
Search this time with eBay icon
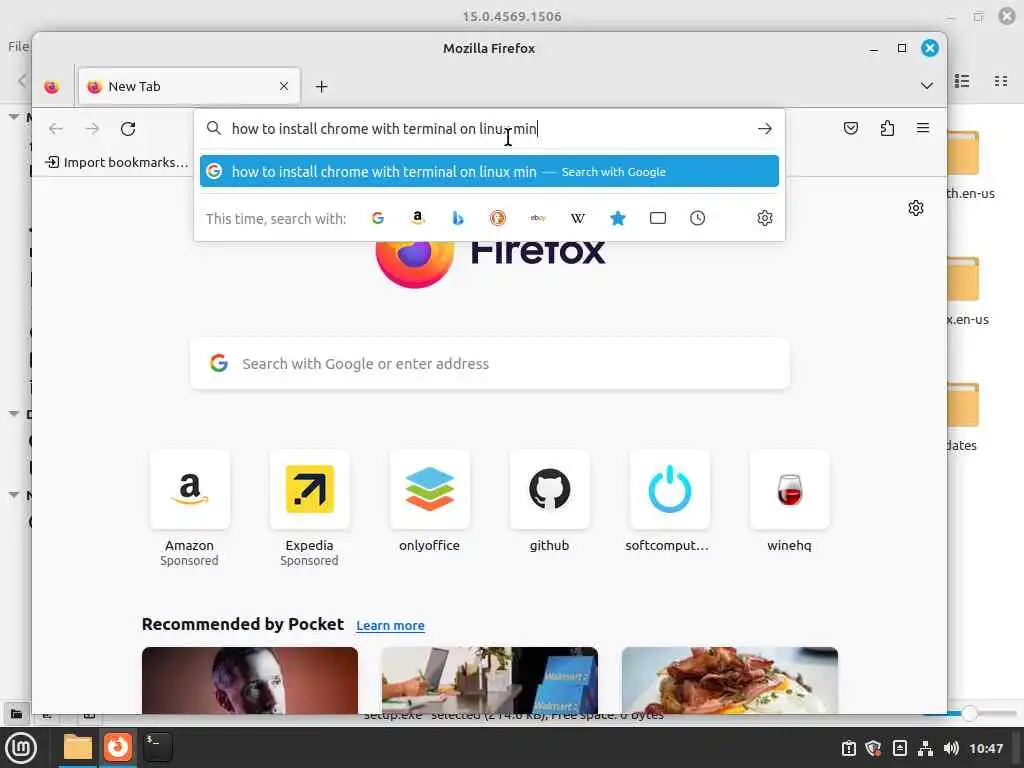tap(538, 218)
